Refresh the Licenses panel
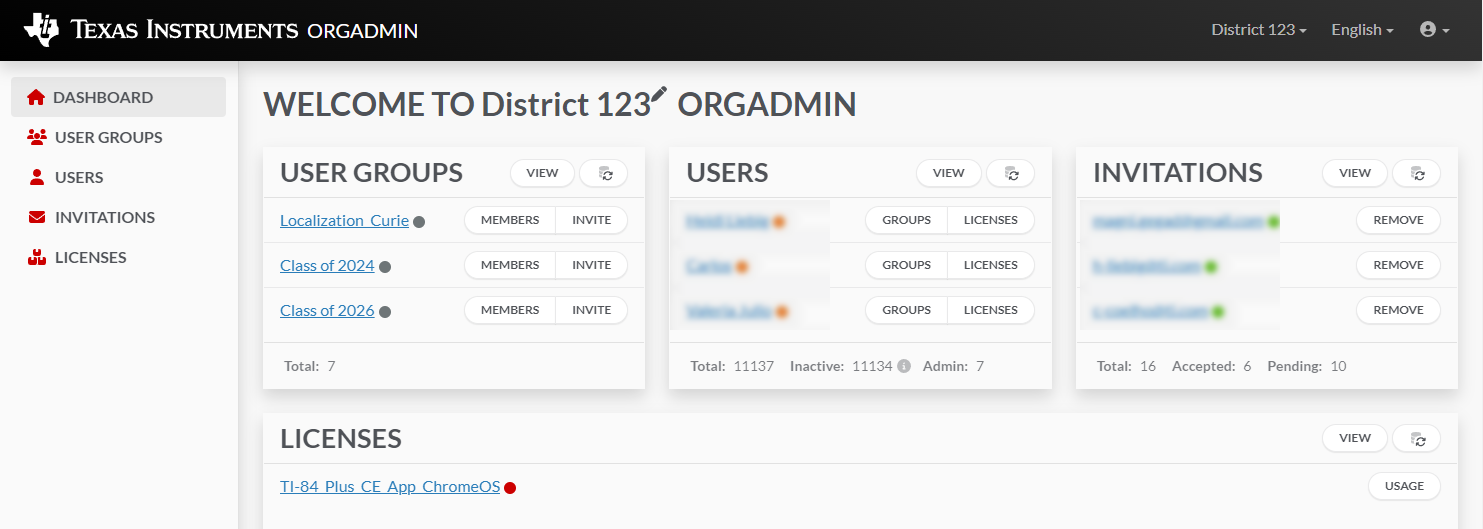The image size is (1483, 529). point(1417,438)
